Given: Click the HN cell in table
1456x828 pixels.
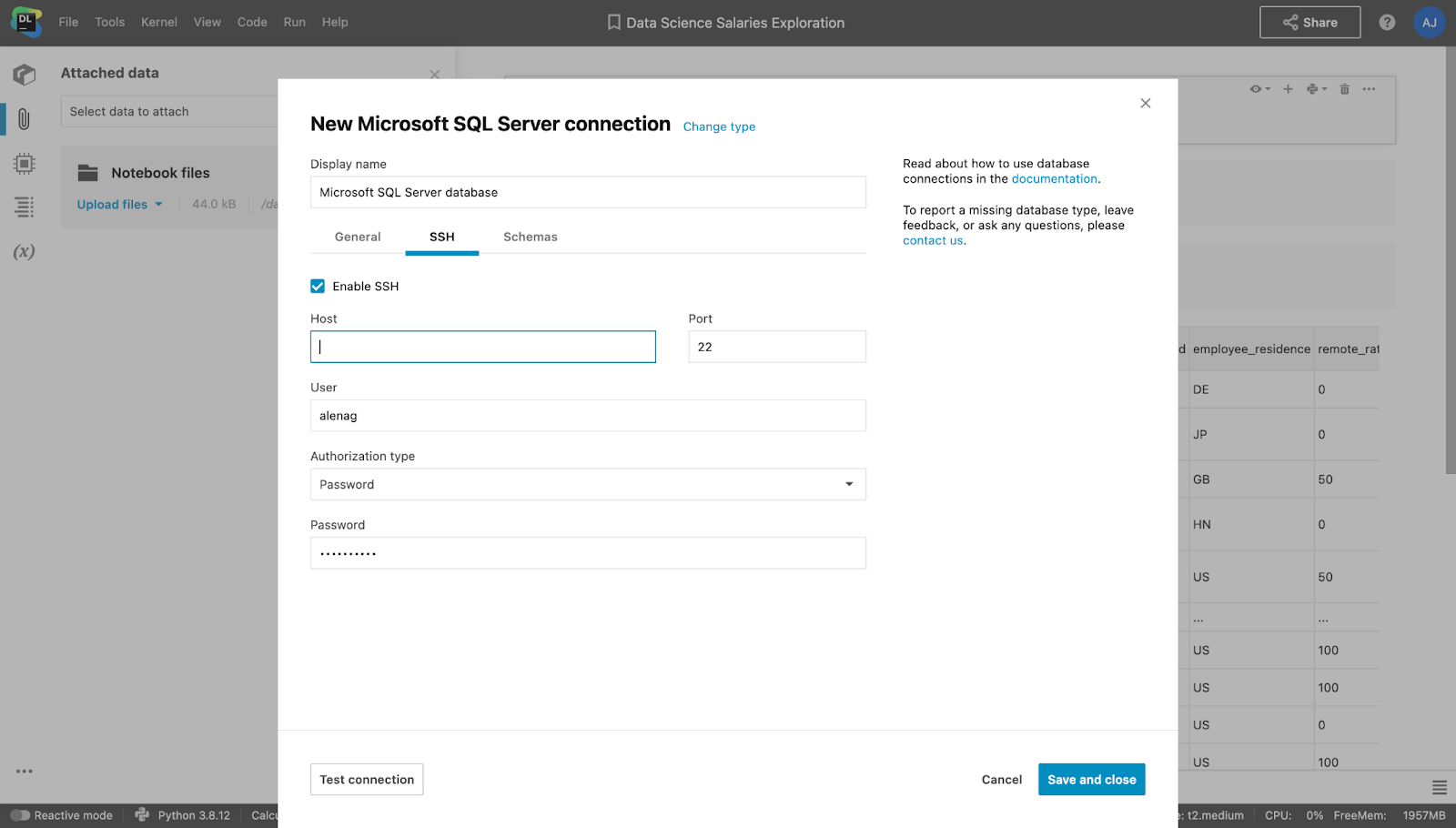Looking at the screenshot, I should 1251,525.
